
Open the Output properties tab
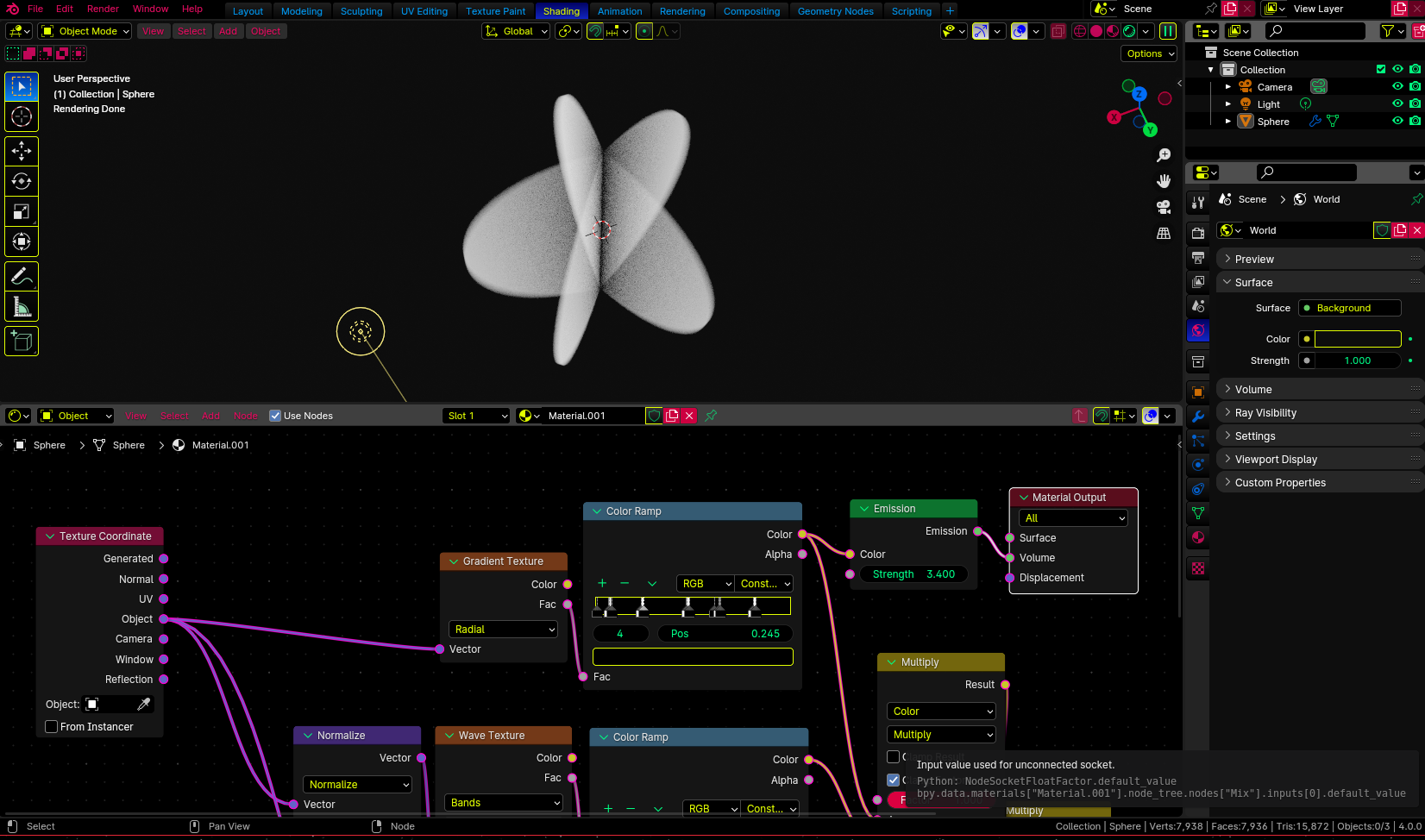tap(1198, 257)
